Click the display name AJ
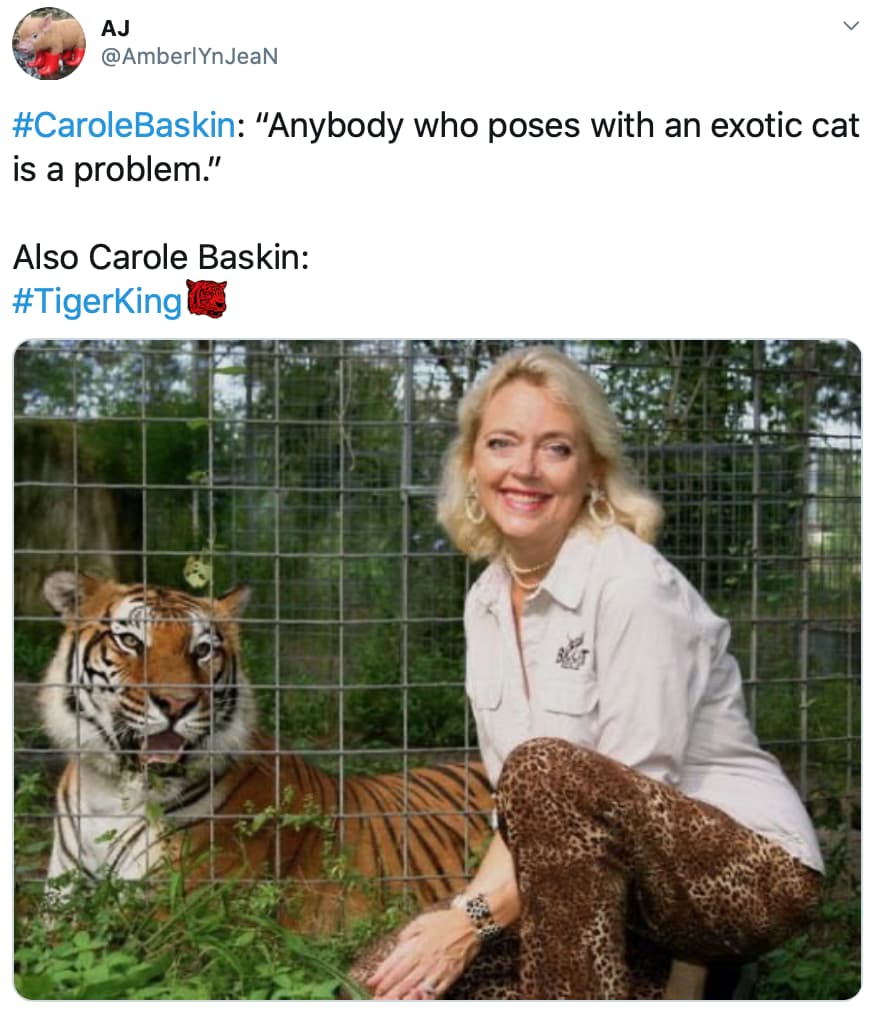This screenshot has height=1017, width=880. [115, 28]
